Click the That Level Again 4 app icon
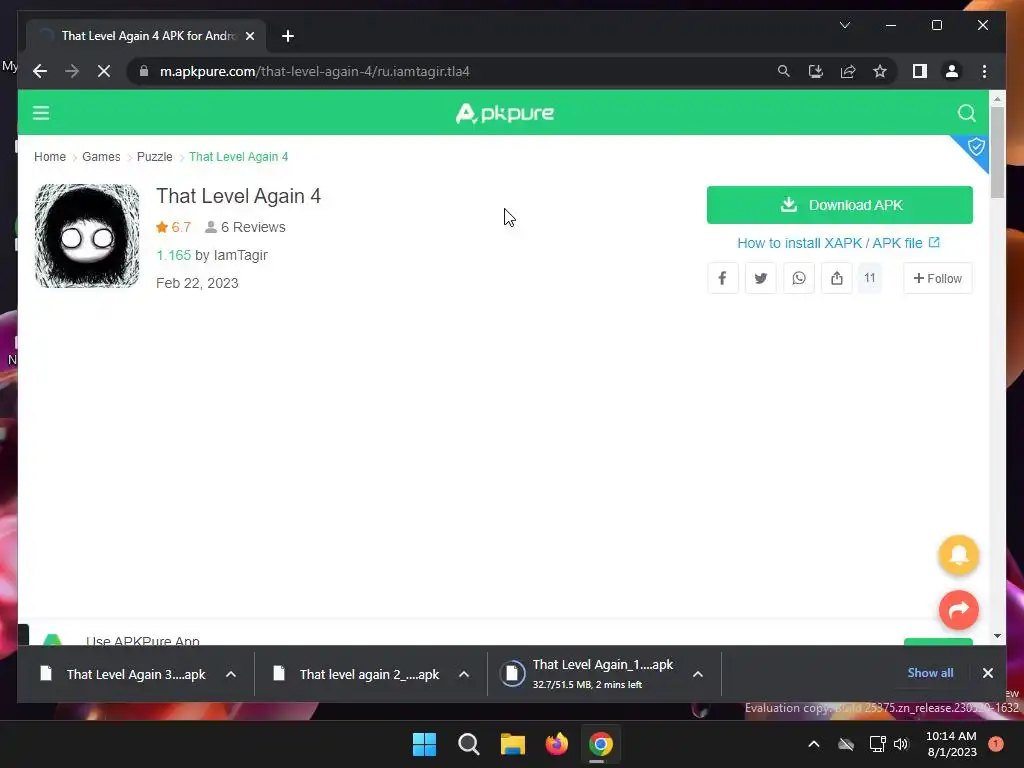Viewport: 1024px width, 768px height. 87,236
